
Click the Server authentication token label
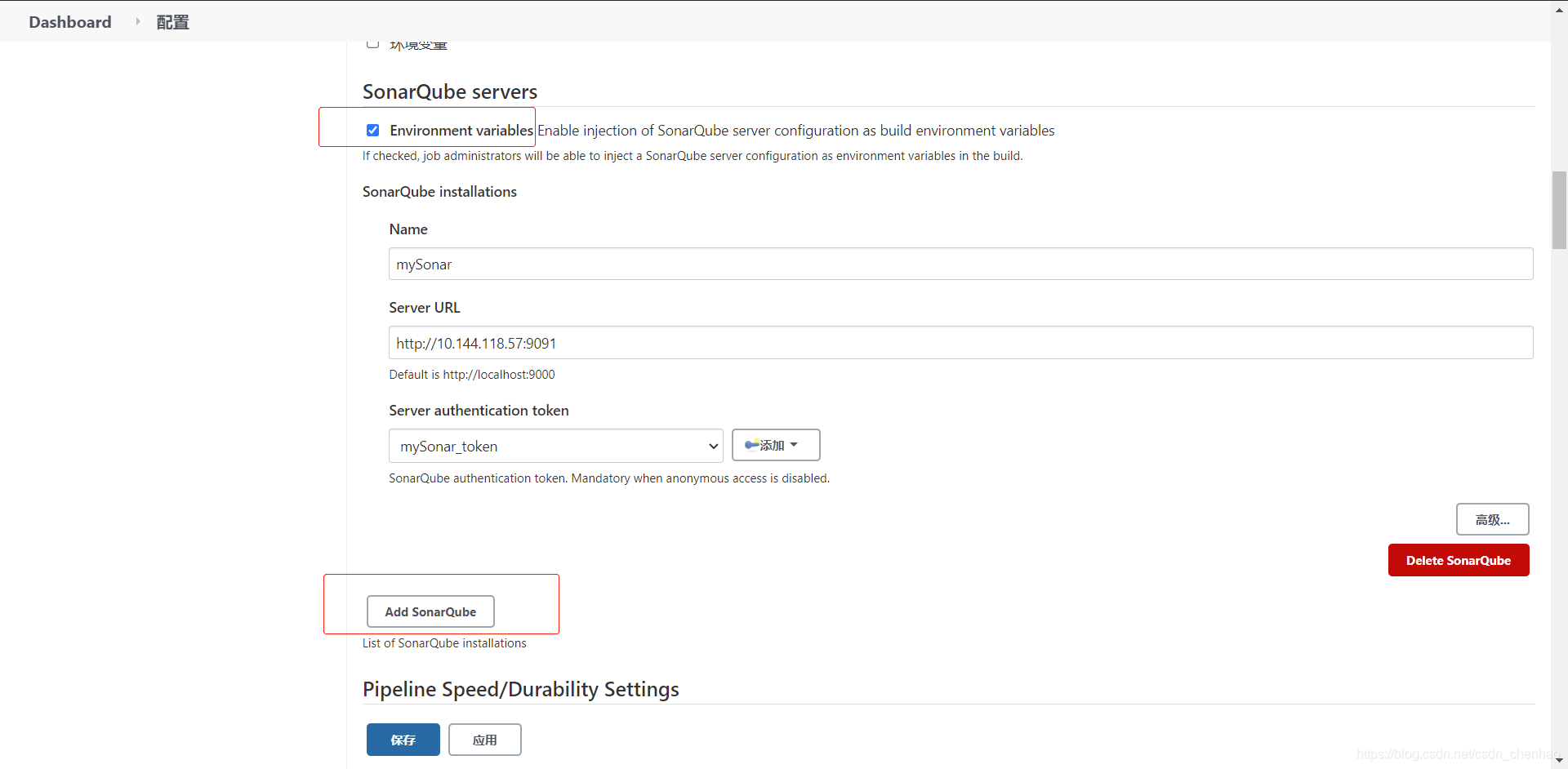coord(479,411)
